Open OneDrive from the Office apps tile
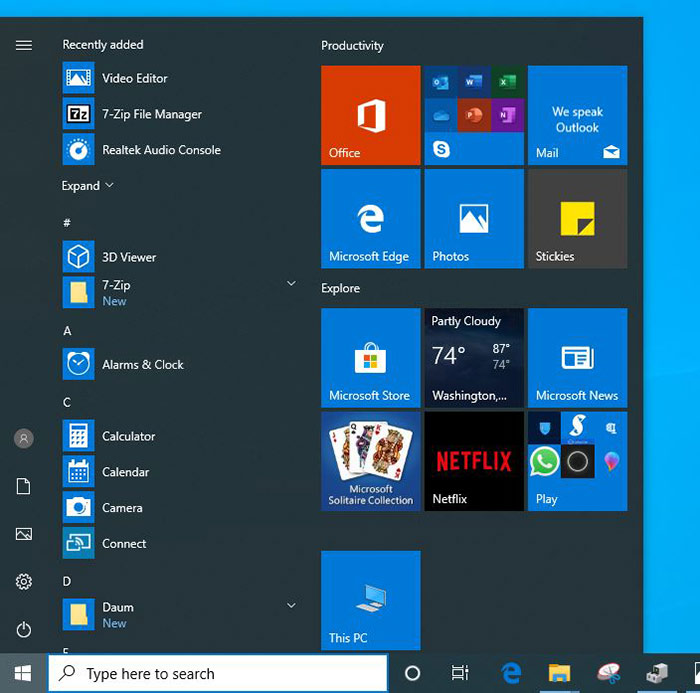The height and width of the screenshot is (693, 700). pyautogui.click(x=441, y=115)
